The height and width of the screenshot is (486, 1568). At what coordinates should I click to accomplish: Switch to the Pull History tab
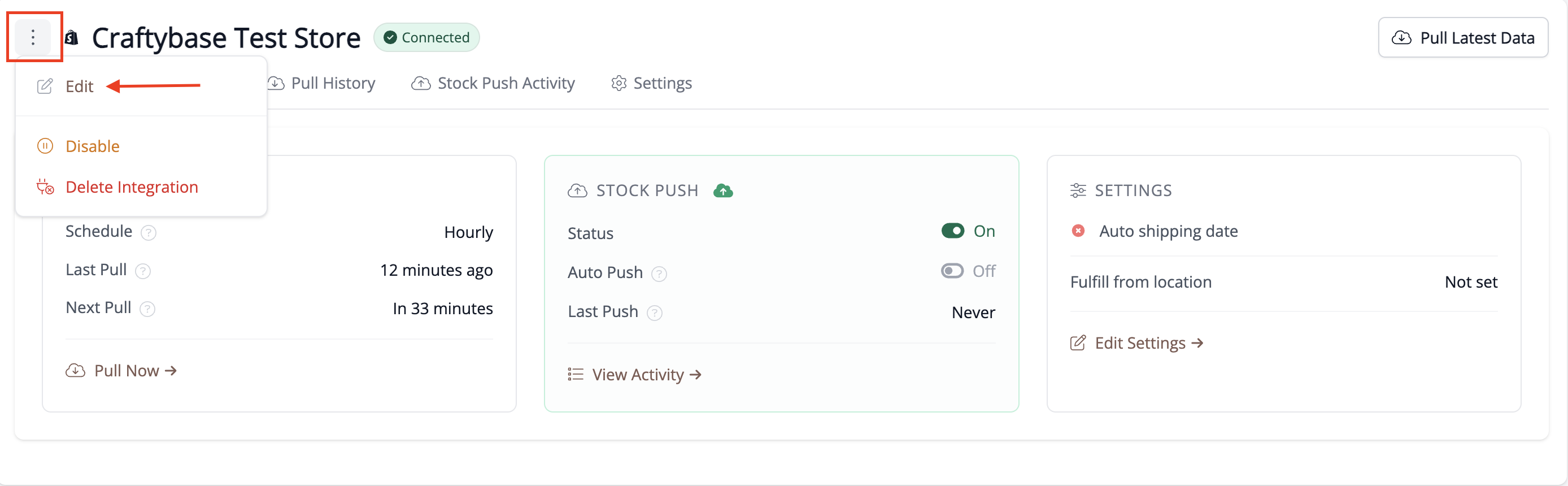[321, 84]
